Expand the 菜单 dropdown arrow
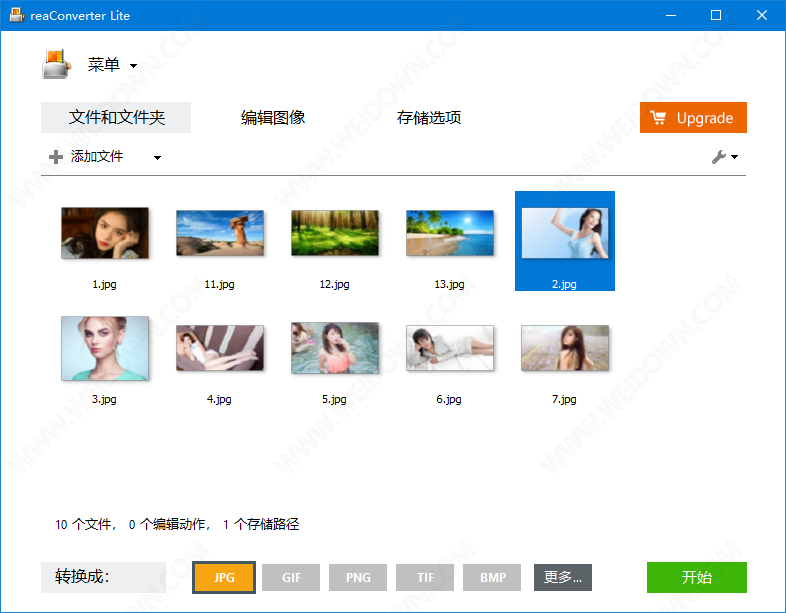 (133, 66)
